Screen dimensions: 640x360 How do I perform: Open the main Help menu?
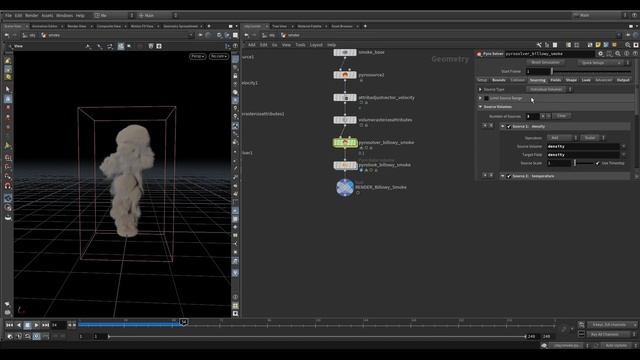point(80,16)
